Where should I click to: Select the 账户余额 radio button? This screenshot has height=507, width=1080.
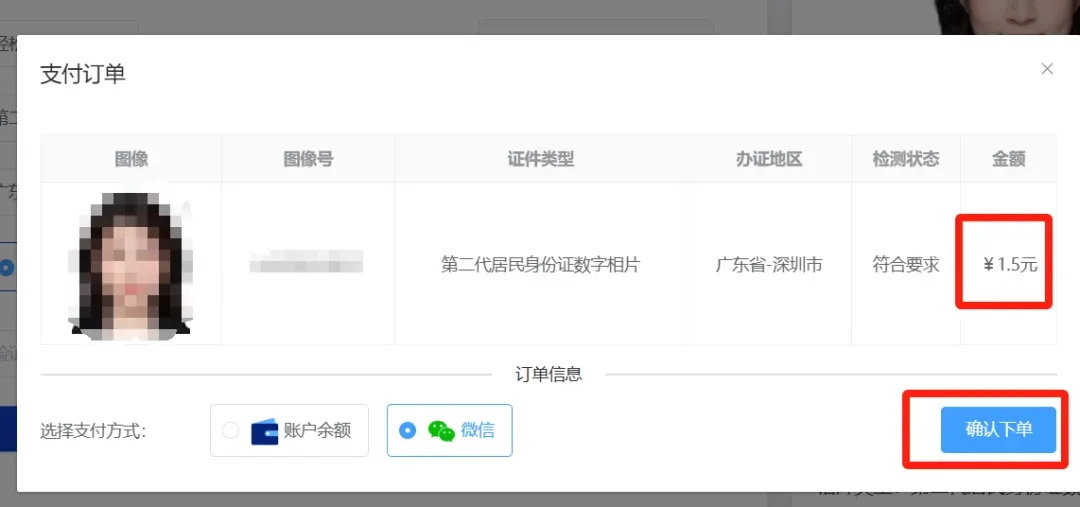(231, 431)
